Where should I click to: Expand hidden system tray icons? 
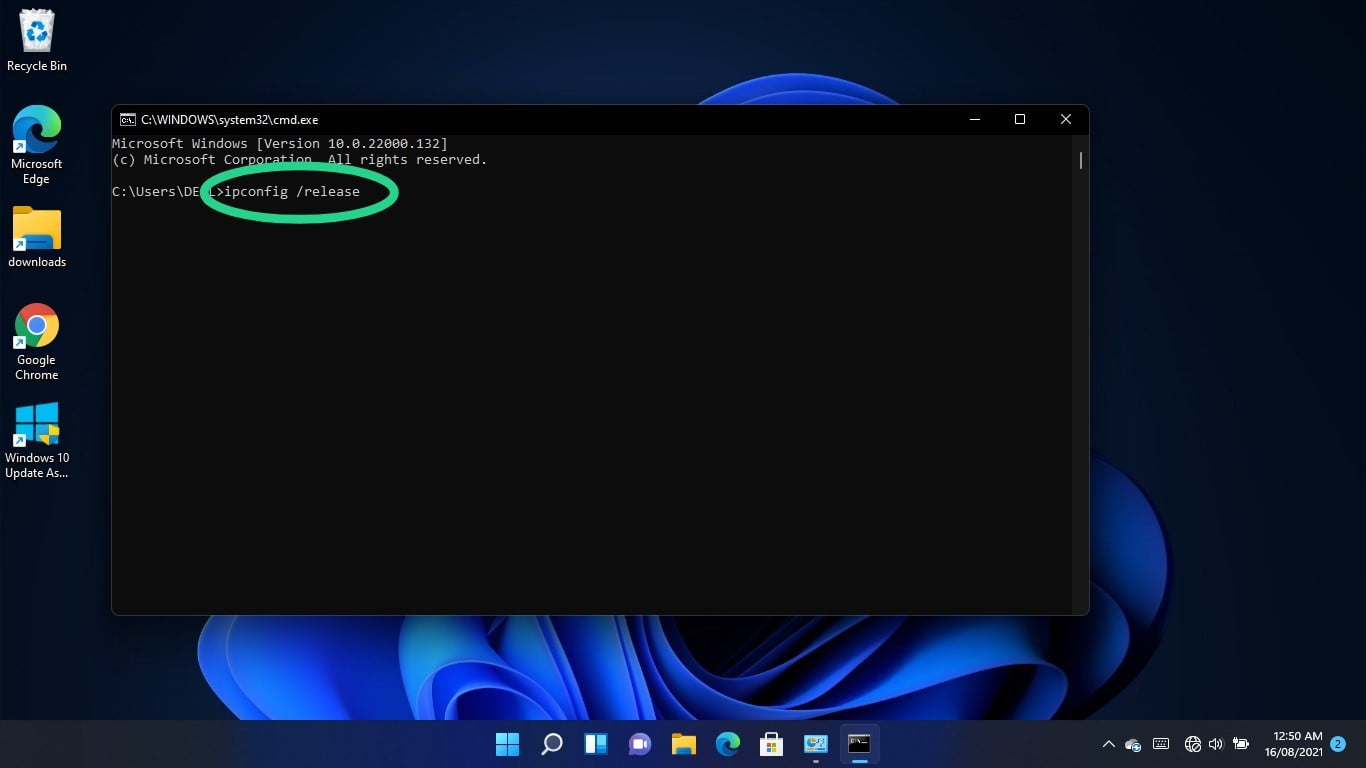click(x=1108, y=744)
